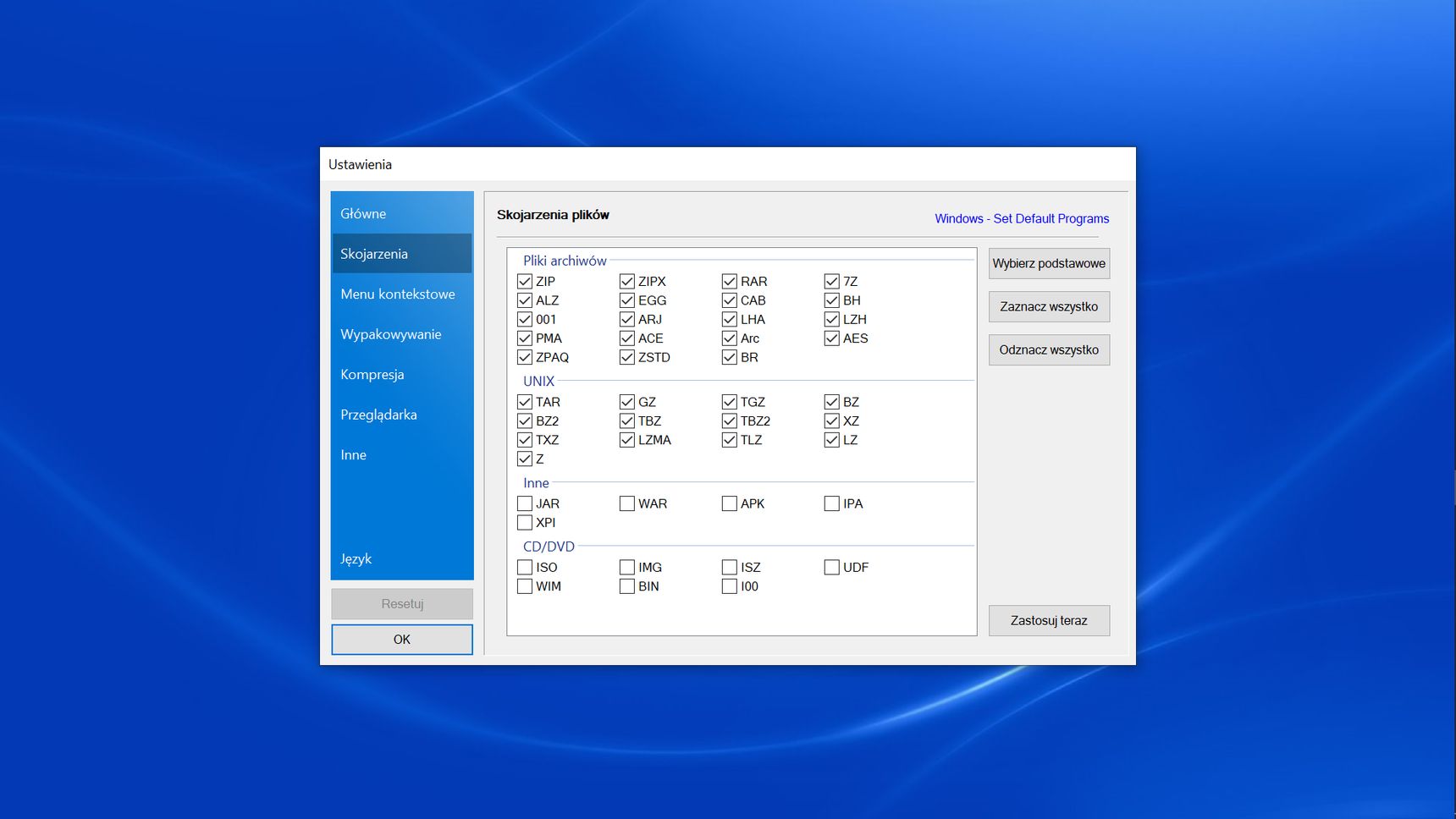This screenshot has height=819, width=1456.
Task: Uncheck the CAB checkbox
Action: 730,300
